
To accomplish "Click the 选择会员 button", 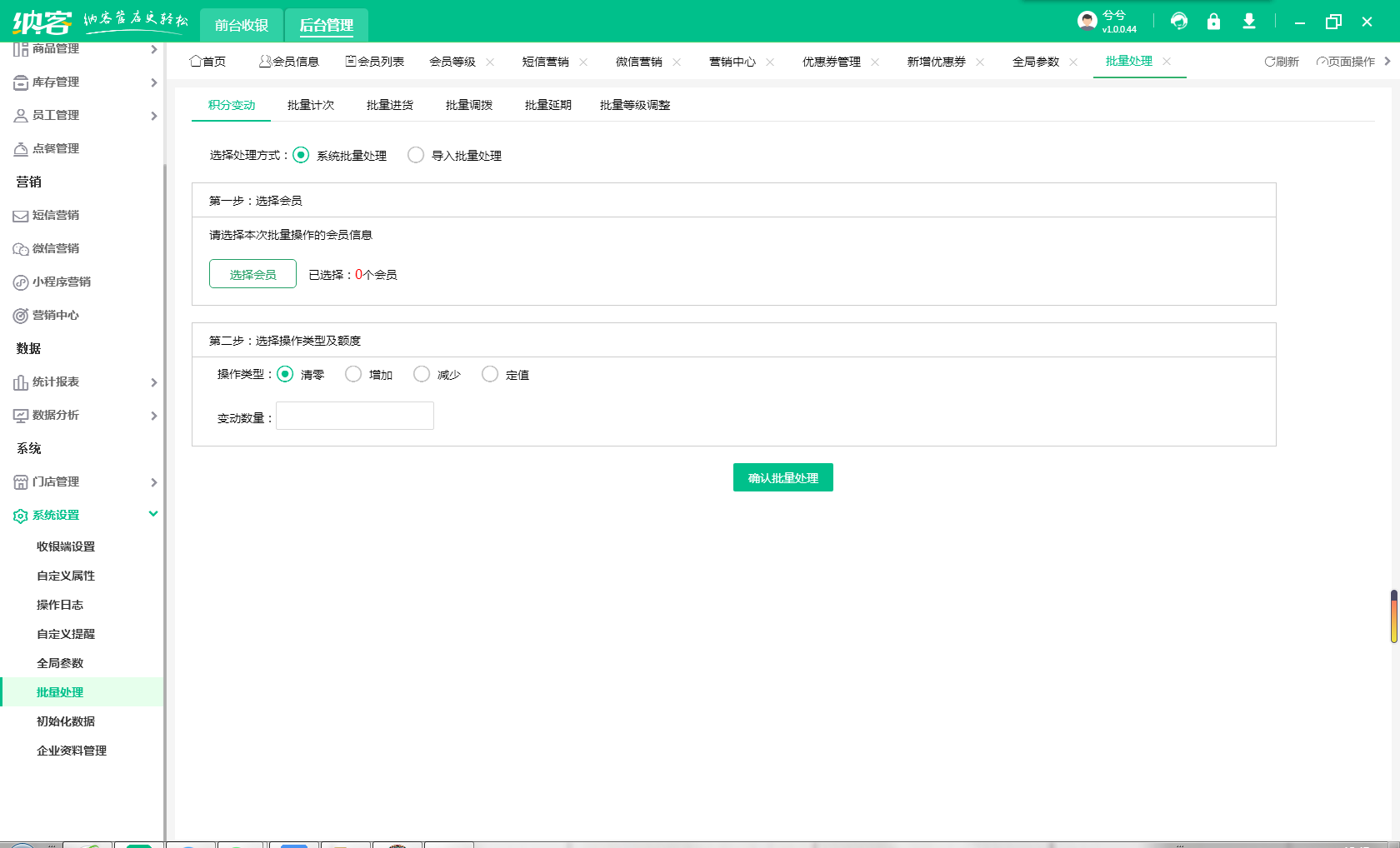I will [x=252, y=273].
